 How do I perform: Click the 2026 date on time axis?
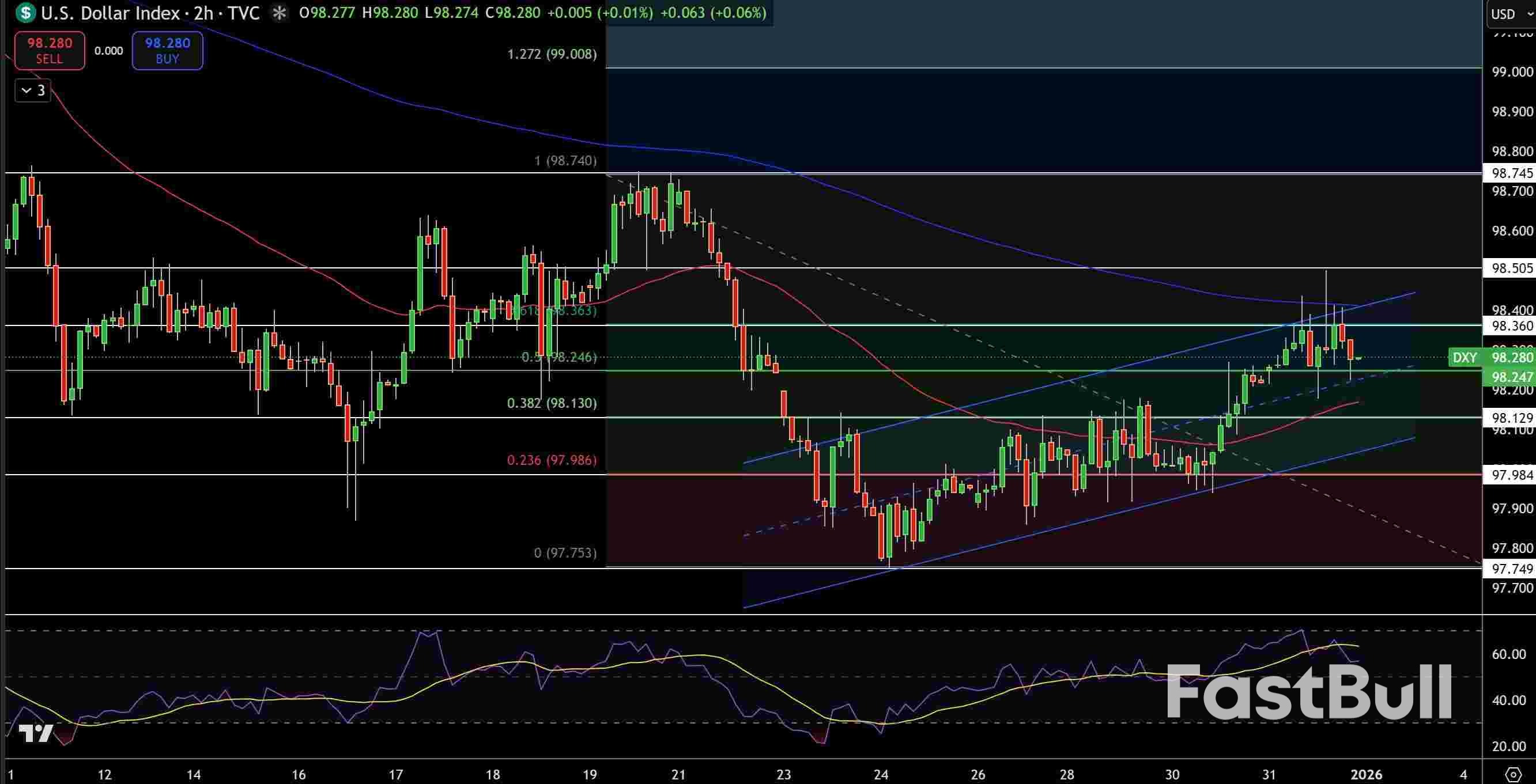coord(1365,774)
